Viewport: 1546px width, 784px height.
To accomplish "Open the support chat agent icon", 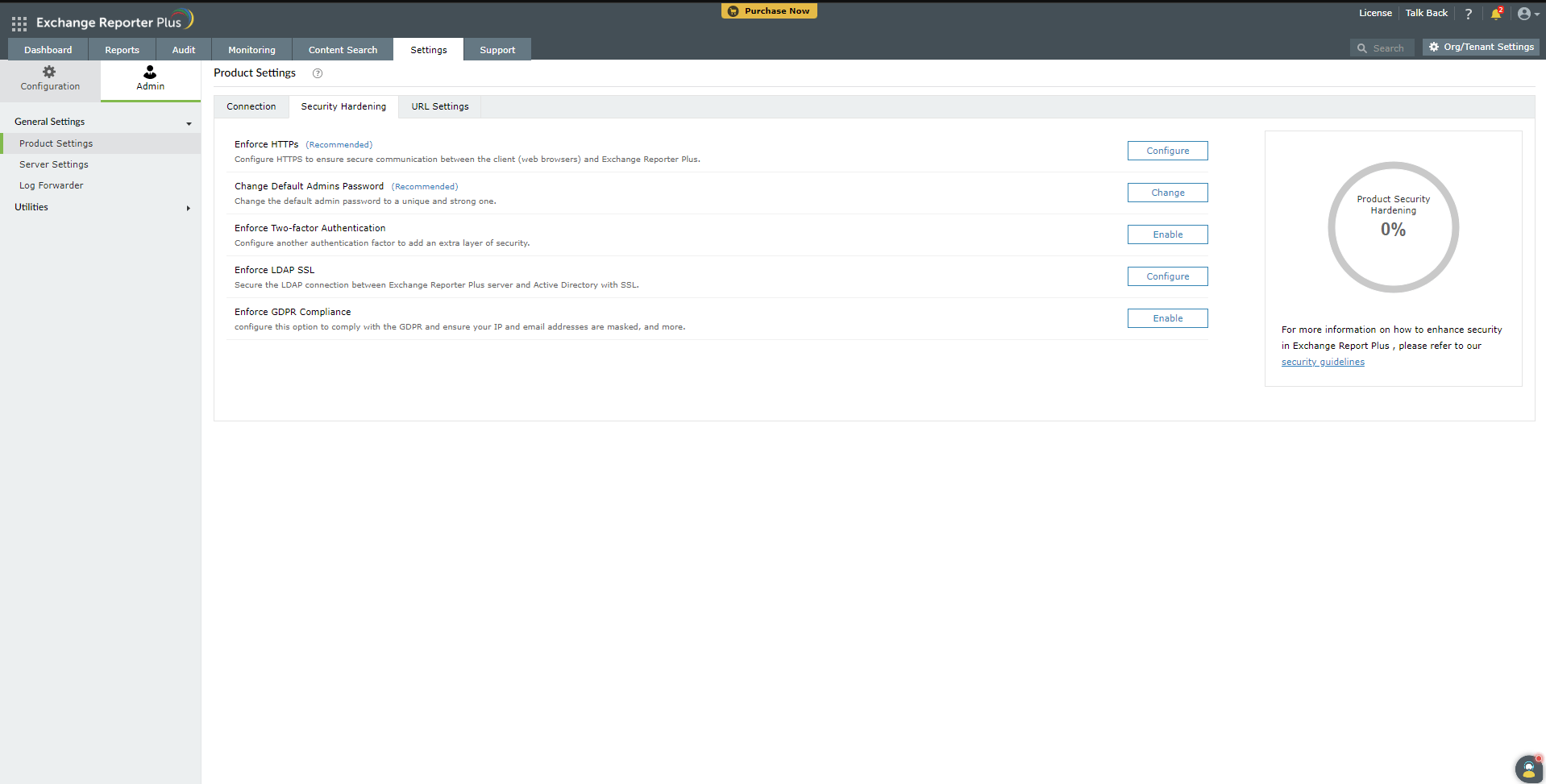I will (x=1529, y=769).
